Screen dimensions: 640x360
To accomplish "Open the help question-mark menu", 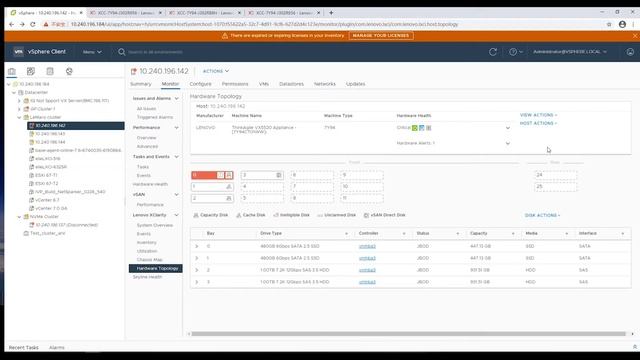I will (x=516, y=52).
